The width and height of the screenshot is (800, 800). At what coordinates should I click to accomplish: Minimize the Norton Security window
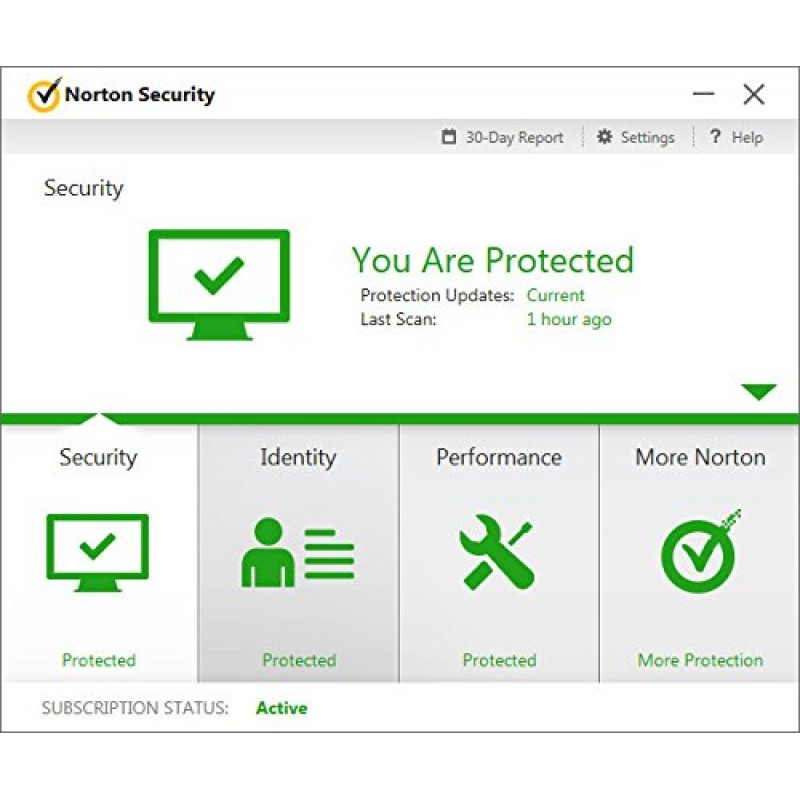tap(704, 95)
